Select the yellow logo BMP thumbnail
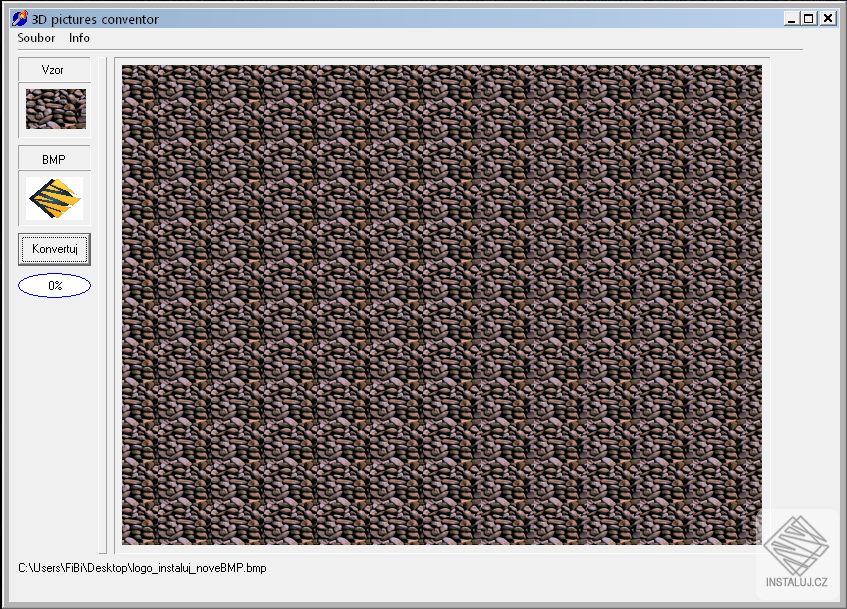This screenshot has width=847, height=609. coord(55,198)
